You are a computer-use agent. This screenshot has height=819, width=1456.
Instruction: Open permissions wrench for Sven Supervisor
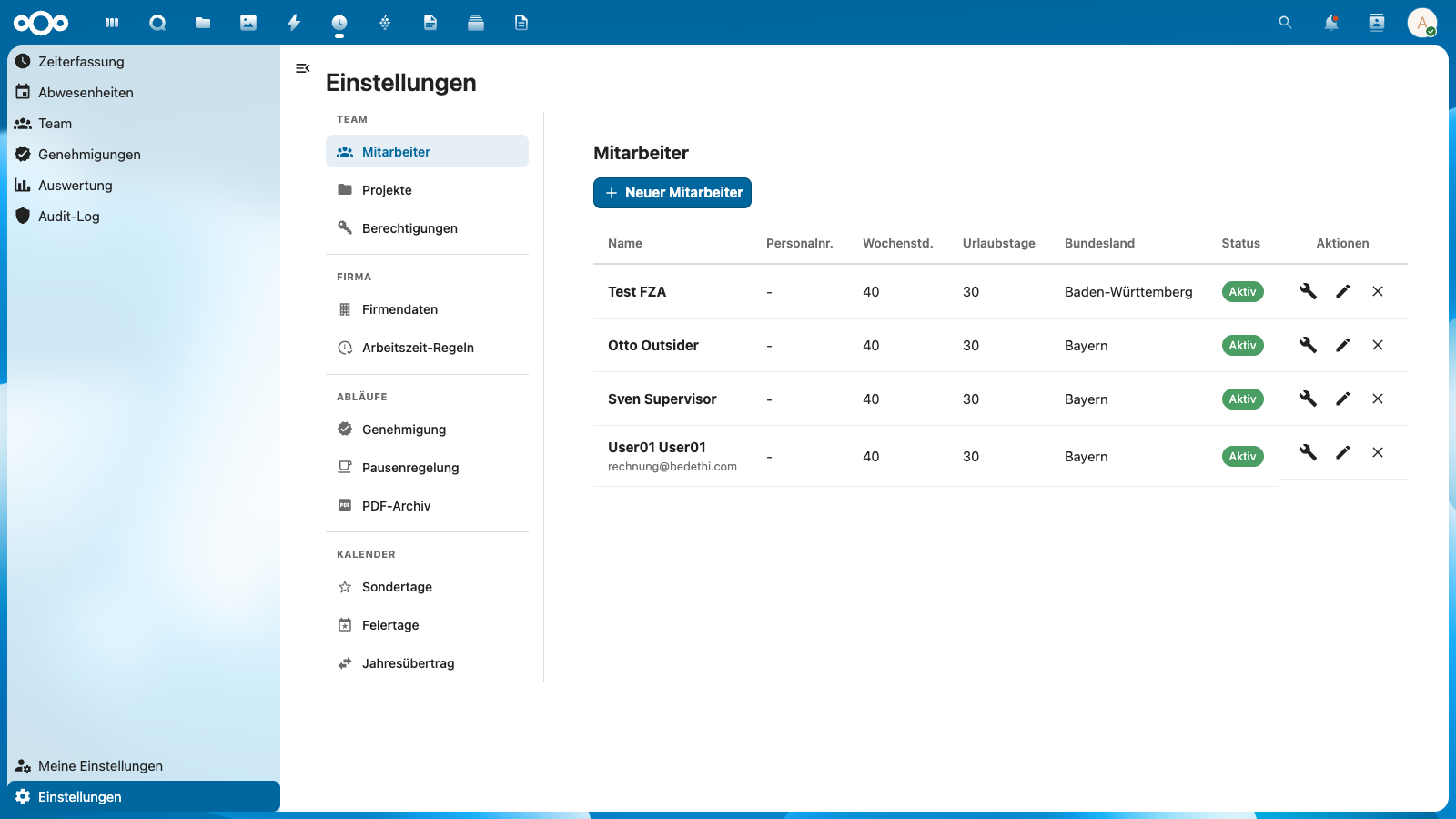coord(1309,399)
